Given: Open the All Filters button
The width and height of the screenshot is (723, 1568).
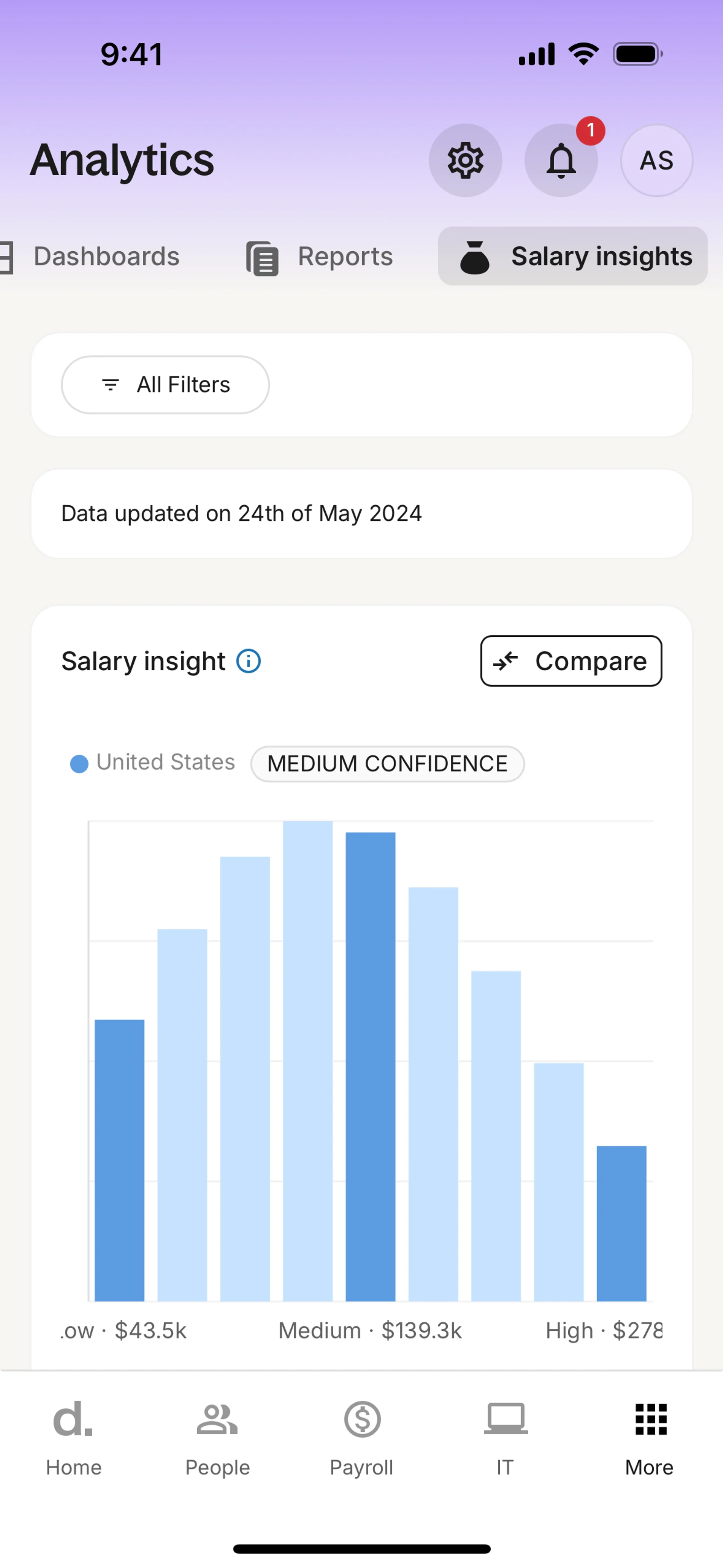Looking at the screenshot, I should point(165,385).
